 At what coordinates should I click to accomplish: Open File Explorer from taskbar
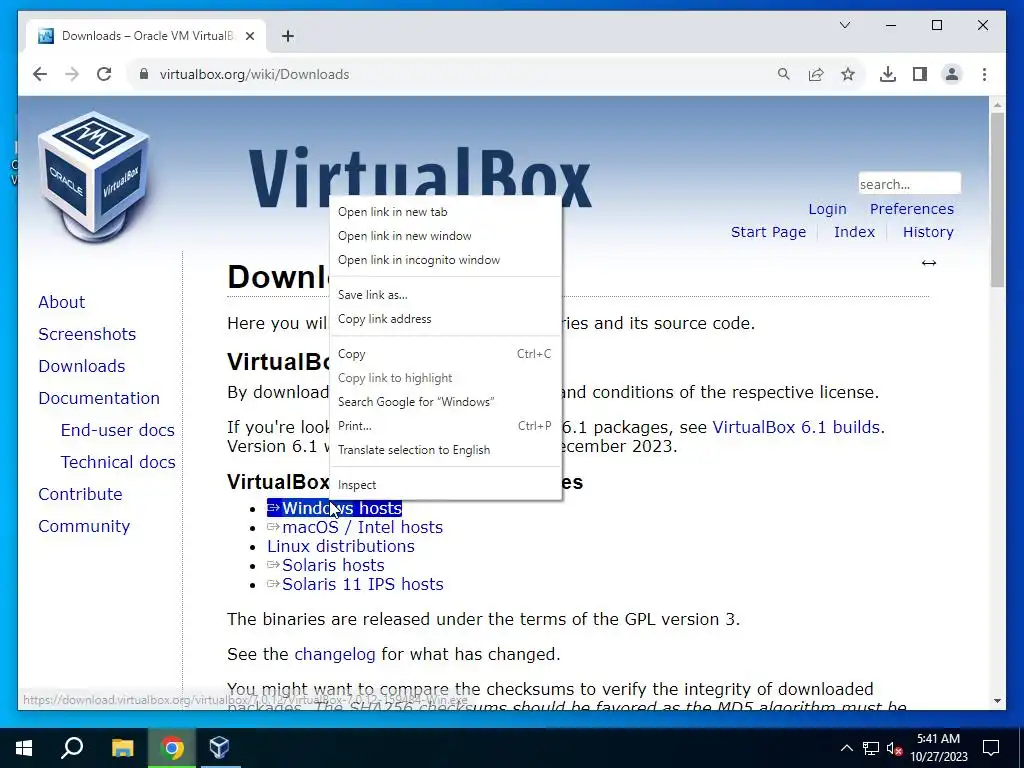click(x=122, y=748)
